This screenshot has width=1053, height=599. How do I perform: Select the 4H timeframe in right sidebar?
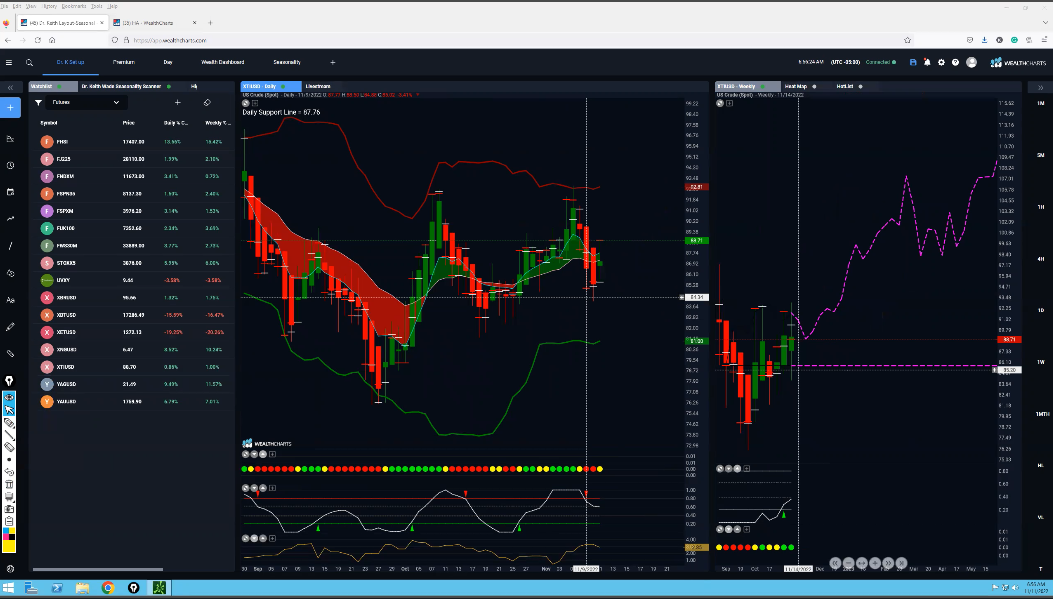(x=1040, y=259)
